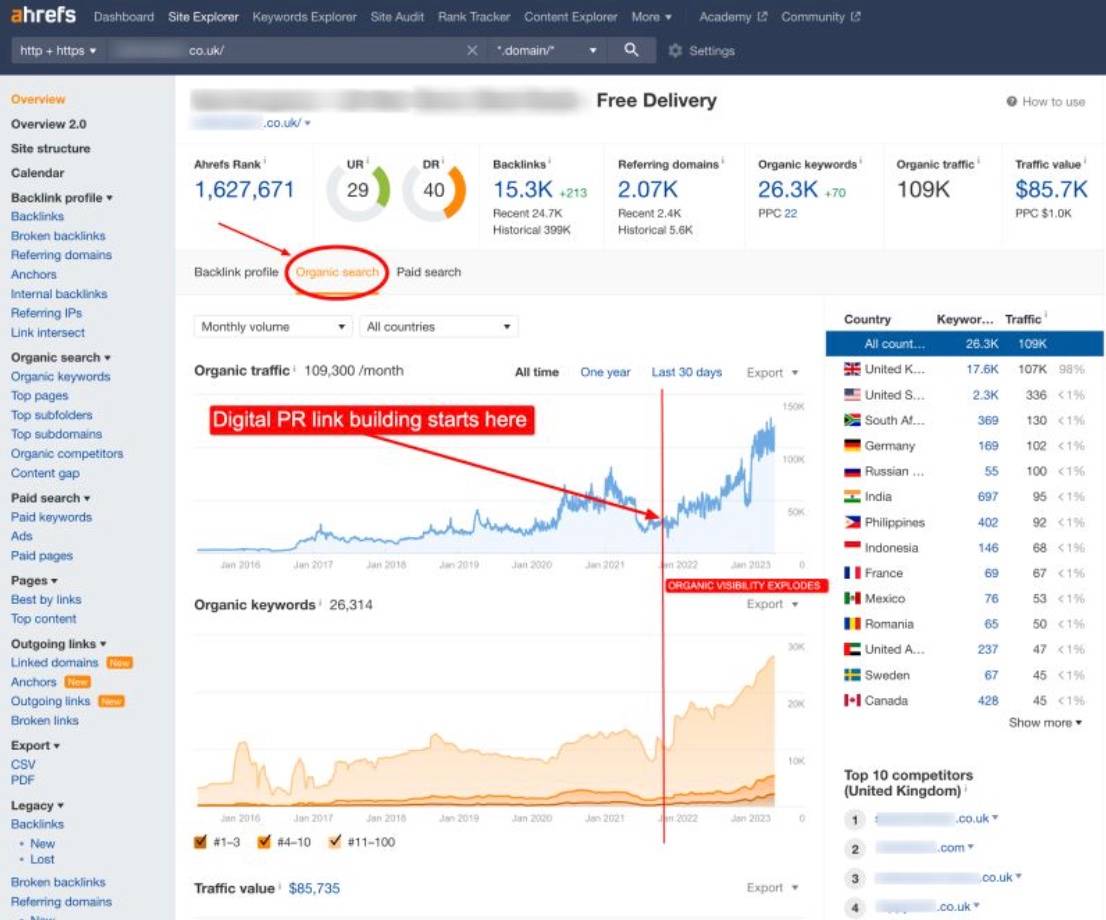The height and width of the screenshot is (920, 1106).
Task: Click the United Arab Emirates flag icon
Action: (x=852, y=649)
